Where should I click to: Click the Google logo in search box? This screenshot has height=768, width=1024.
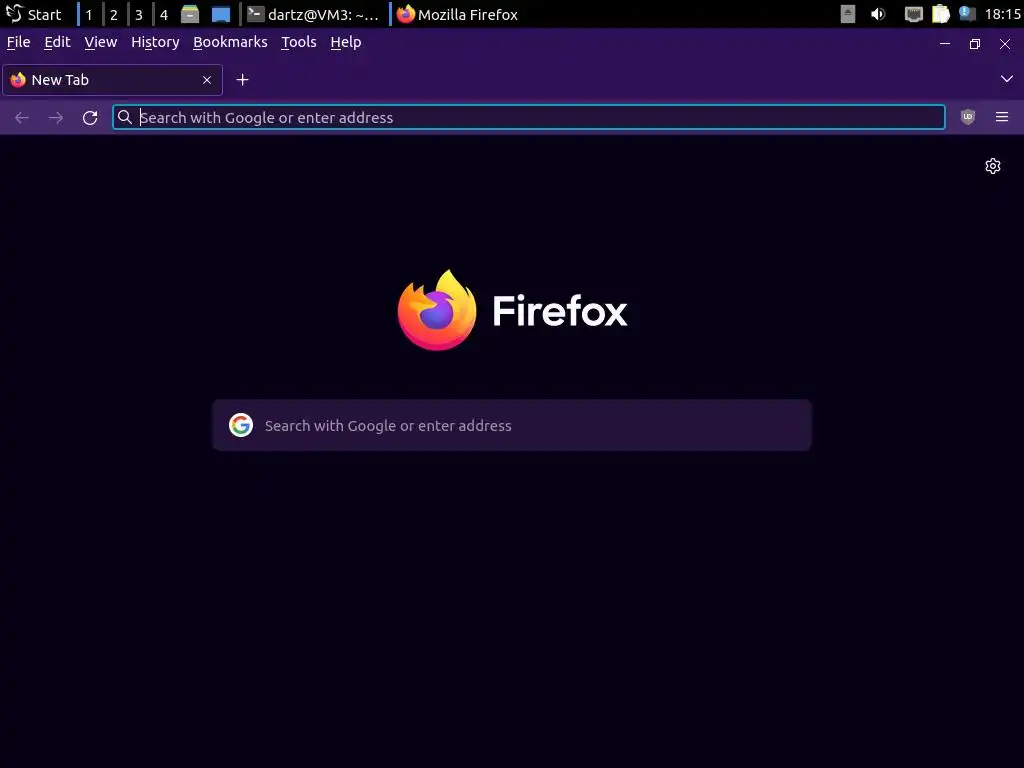(241, 425)
